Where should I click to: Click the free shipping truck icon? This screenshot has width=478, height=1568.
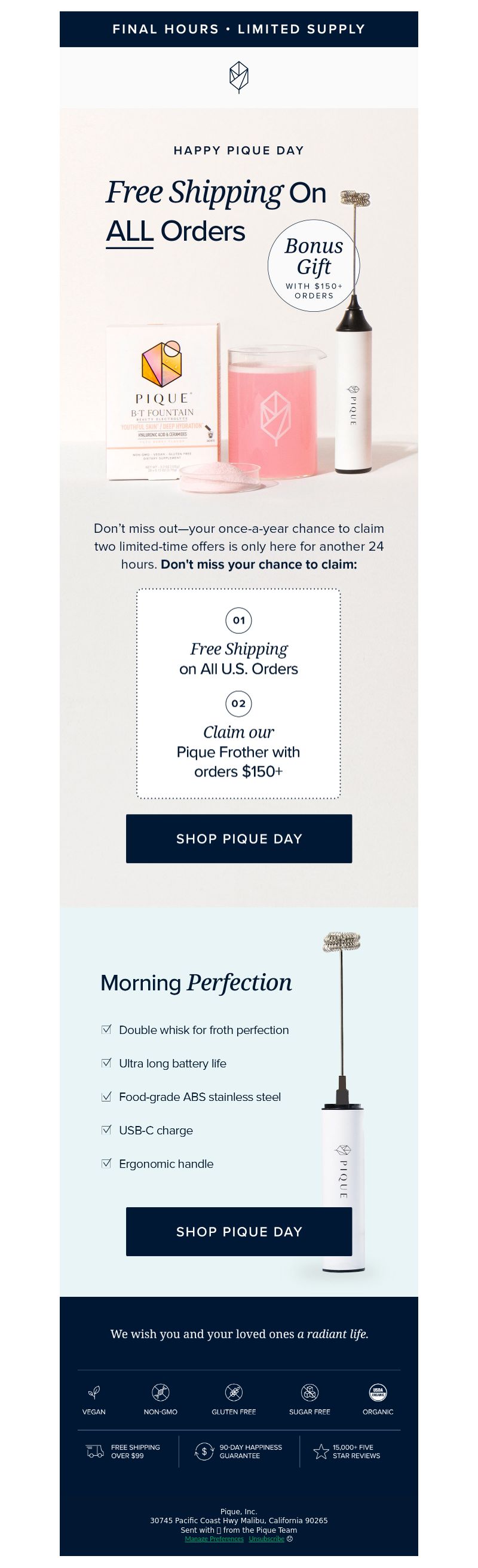click(95, 1452)
